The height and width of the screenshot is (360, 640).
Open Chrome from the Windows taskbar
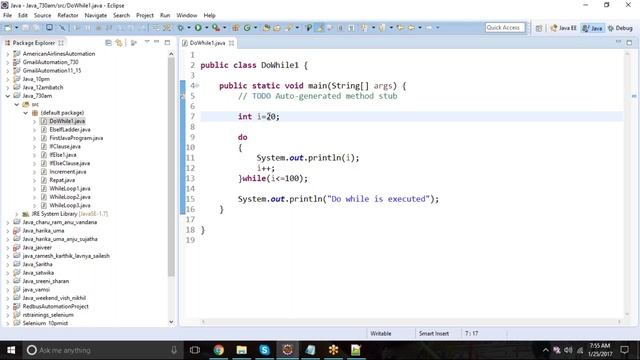pos(219,350)
